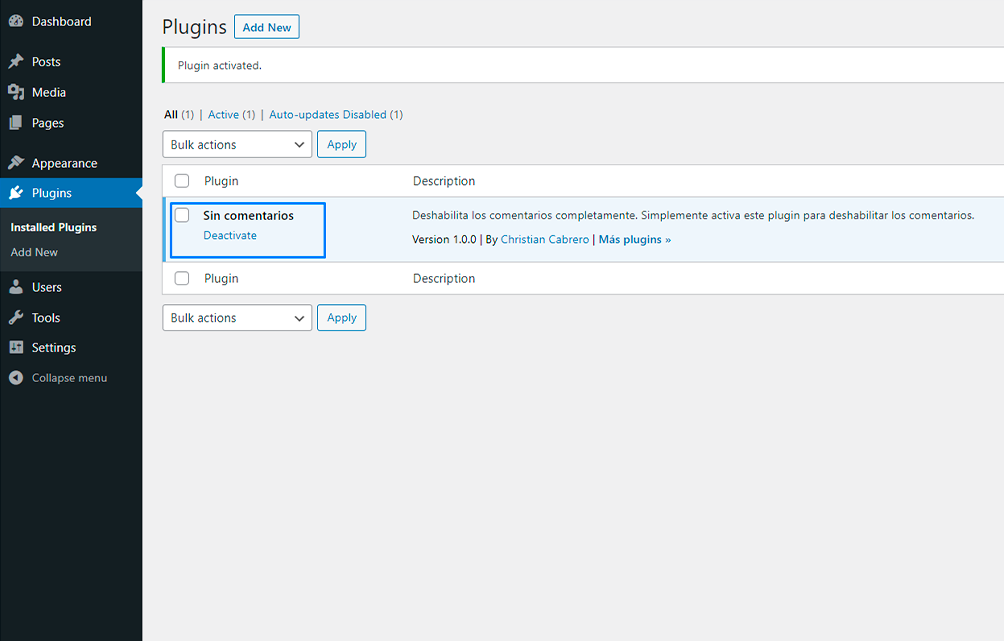Click the Settings sliders icon
Image resolution: width=1004 pixels, height=641 pixels.
[x=16, y=347]
